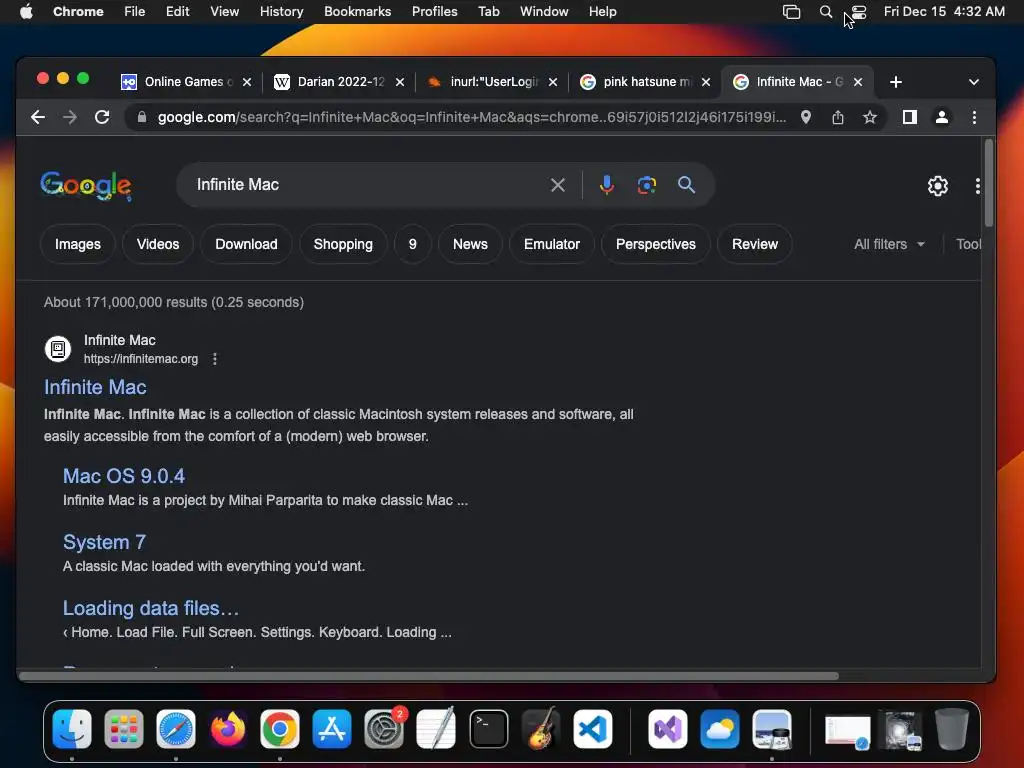Open Spotlight search in menu bar
This screenshot has width=1024, height=768.
tap(826, 12)
